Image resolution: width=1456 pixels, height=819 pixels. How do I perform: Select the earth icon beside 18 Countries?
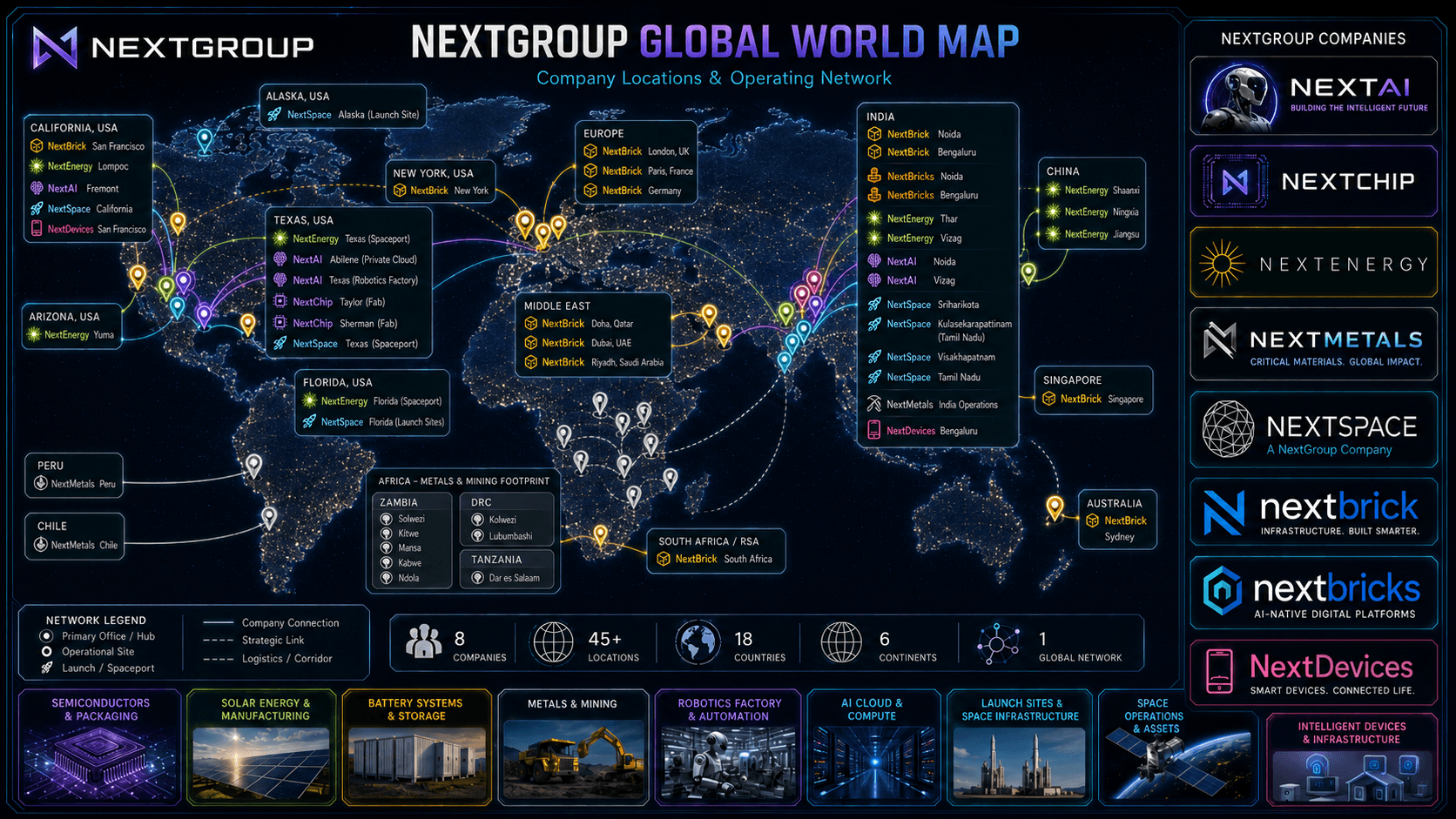click(x=698, y=642)
